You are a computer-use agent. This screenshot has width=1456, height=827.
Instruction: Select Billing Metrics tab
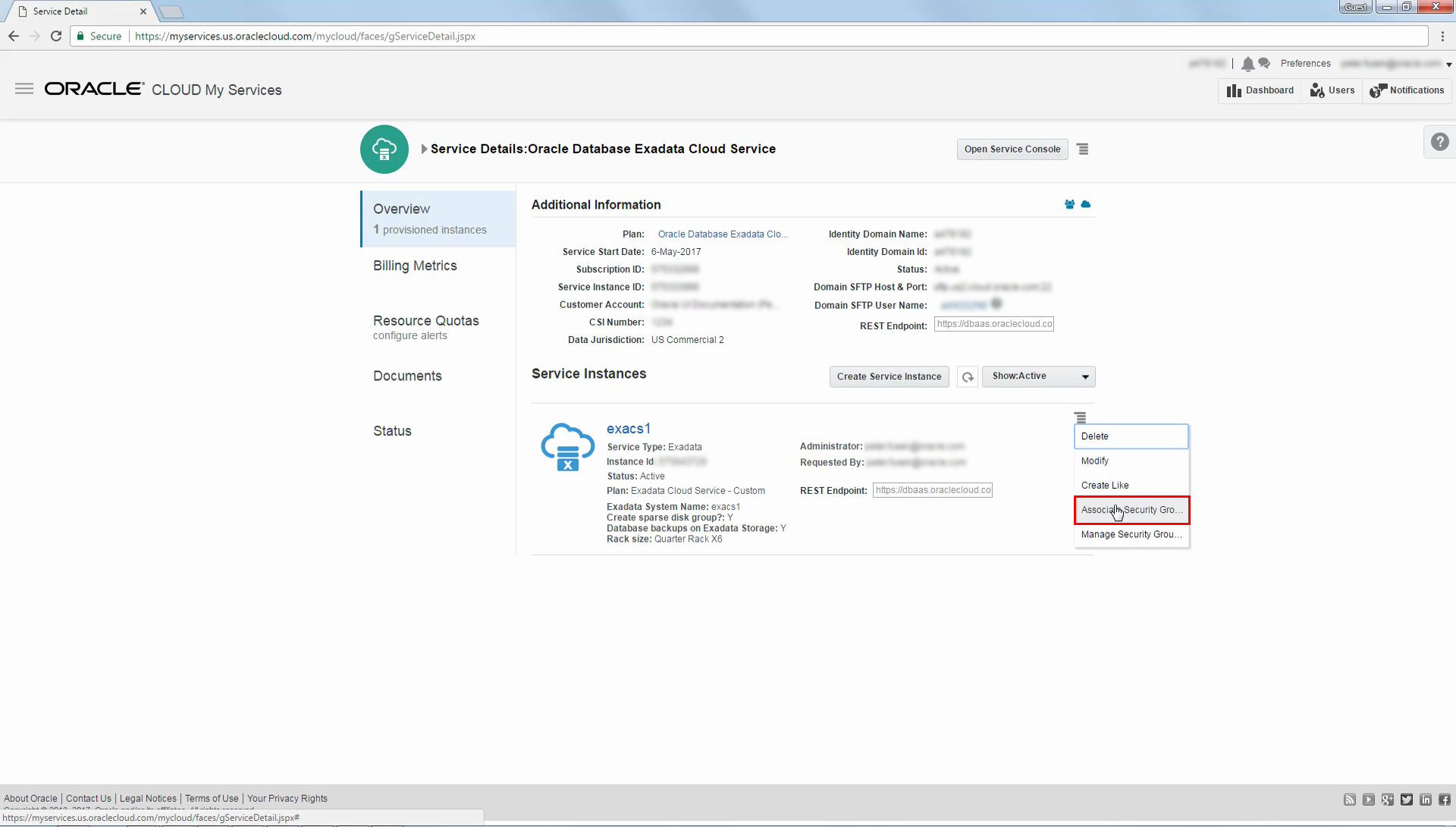415,266
